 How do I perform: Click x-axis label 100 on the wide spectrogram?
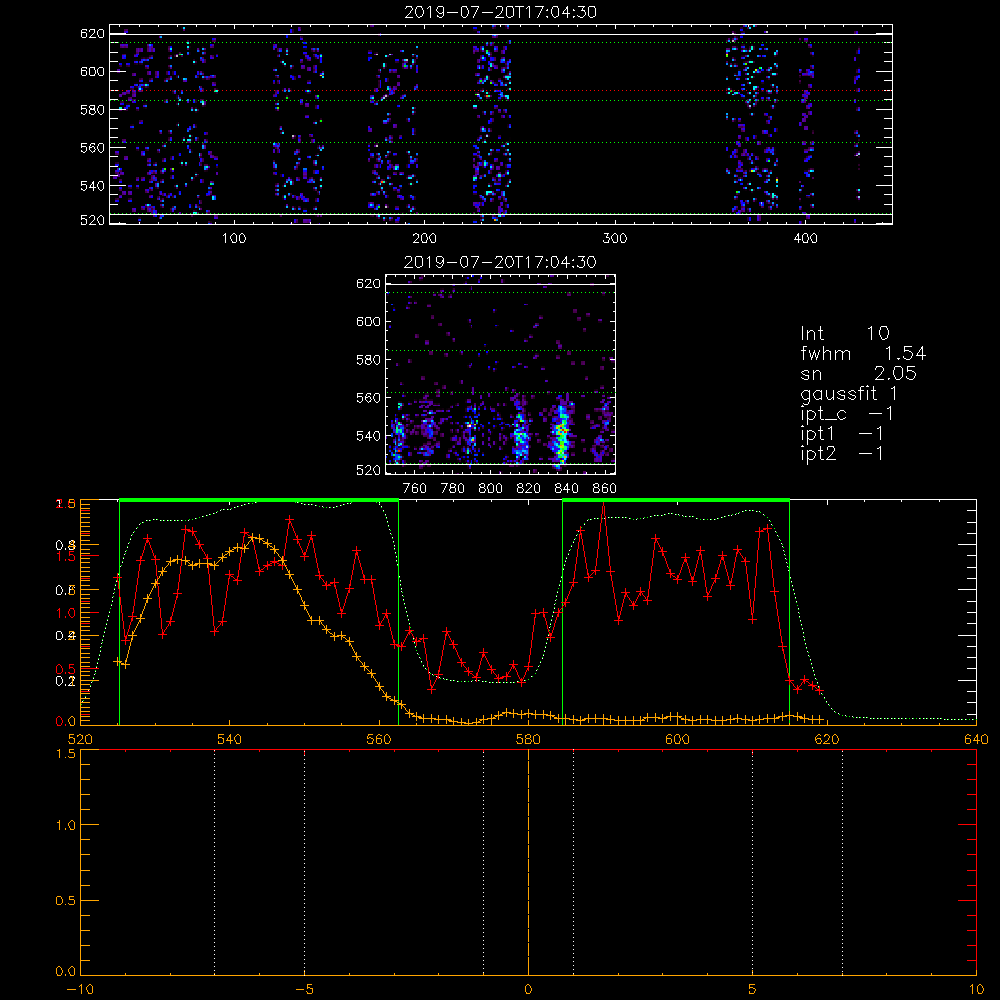[234, 239]
